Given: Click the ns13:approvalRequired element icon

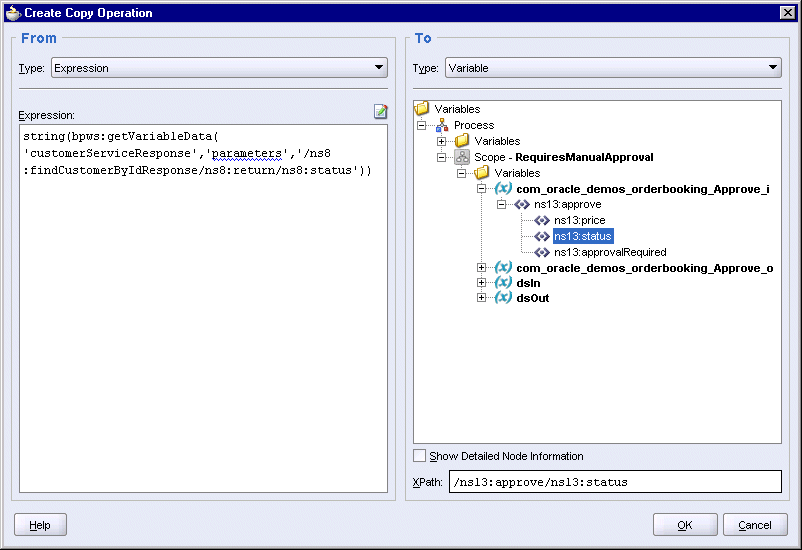Looking at the screenshot, I should click(x=542, y=252).
